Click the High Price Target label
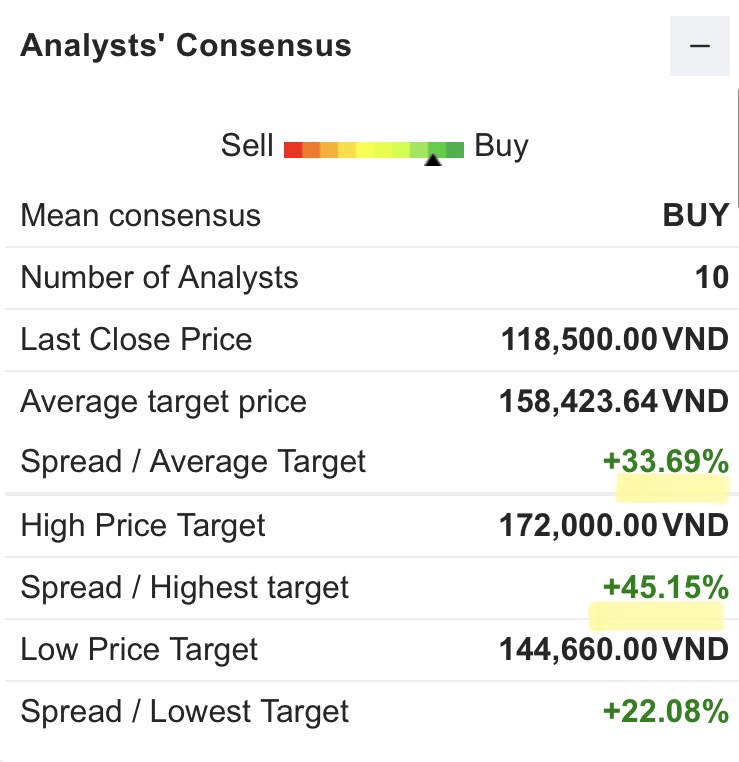 tap(143, 525)
